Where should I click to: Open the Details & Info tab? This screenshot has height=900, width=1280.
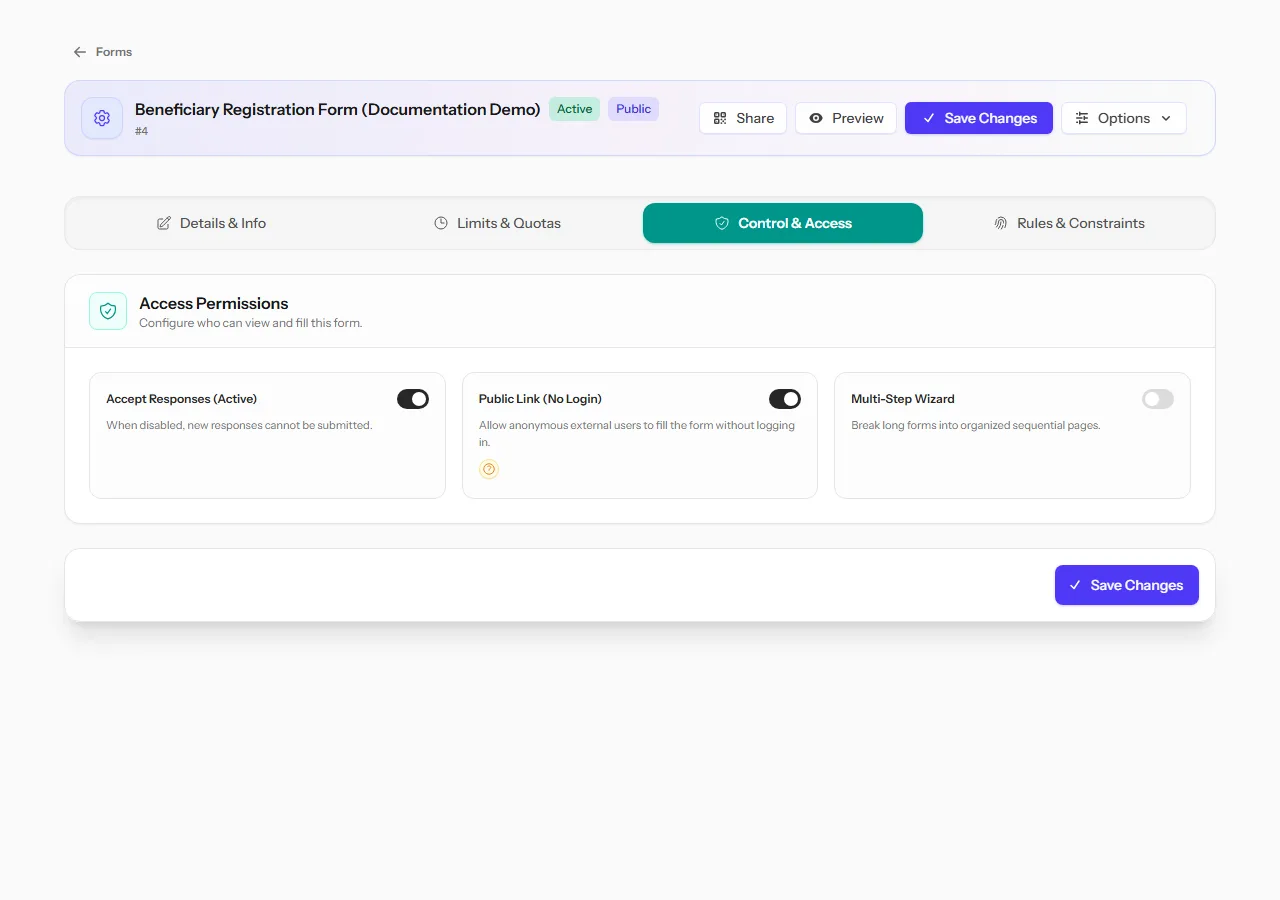[212, 223]
